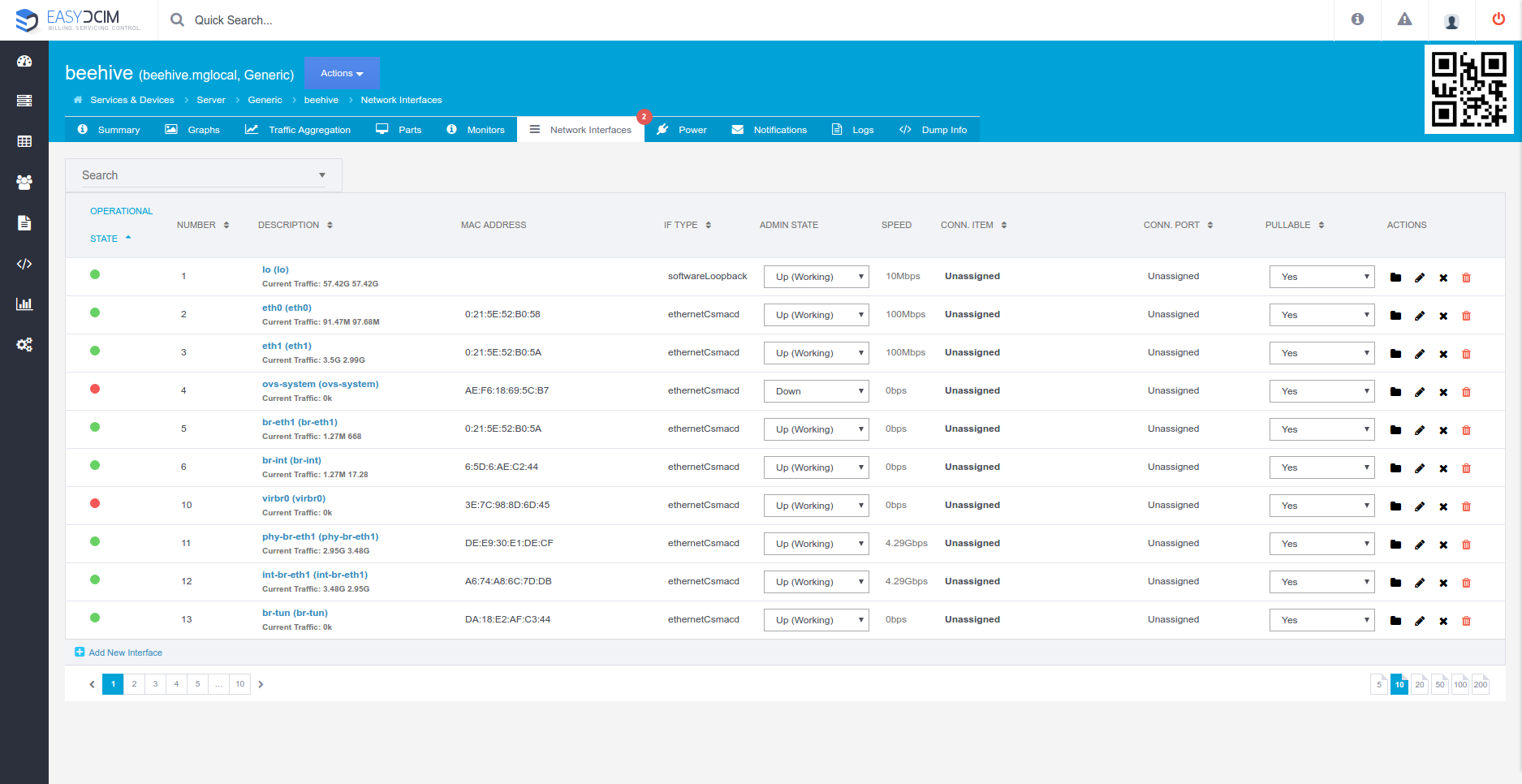Click the red power logout icon

[1498, 19]
